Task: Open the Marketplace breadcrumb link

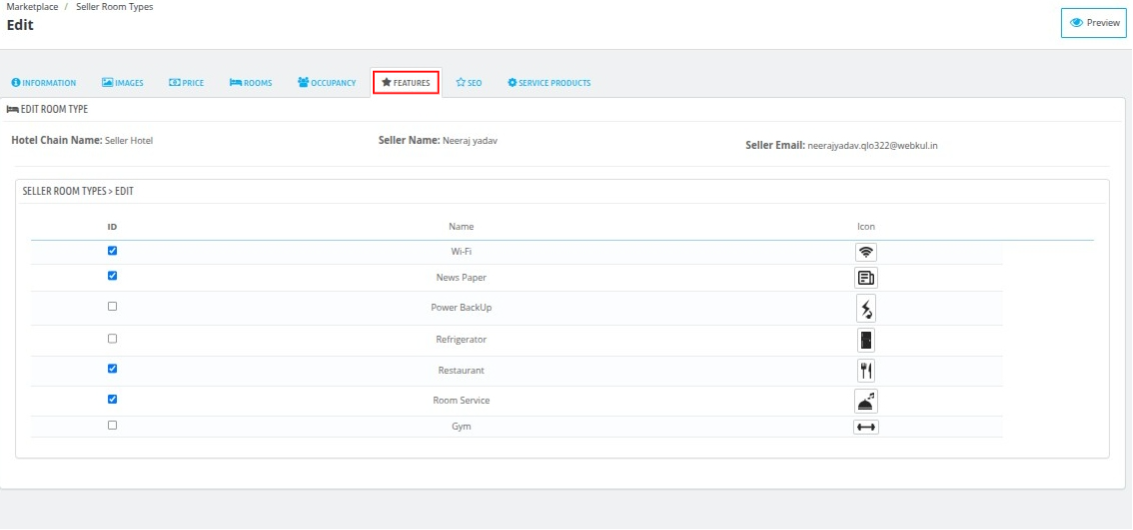Action: click(33, 7)
